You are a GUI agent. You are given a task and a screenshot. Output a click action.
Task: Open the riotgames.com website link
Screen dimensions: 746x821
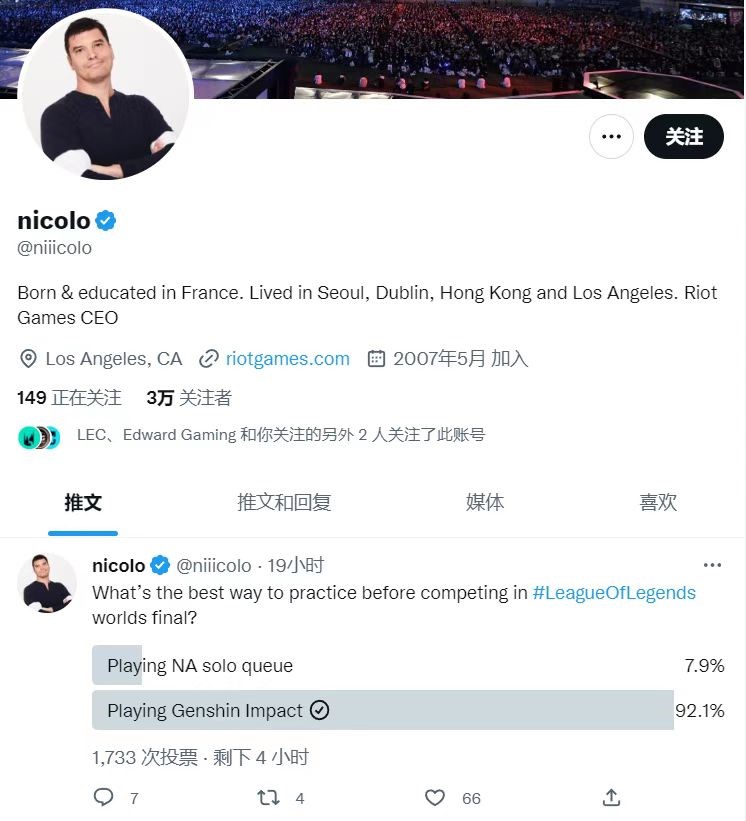pyautogui.click(x=287, y=359)
